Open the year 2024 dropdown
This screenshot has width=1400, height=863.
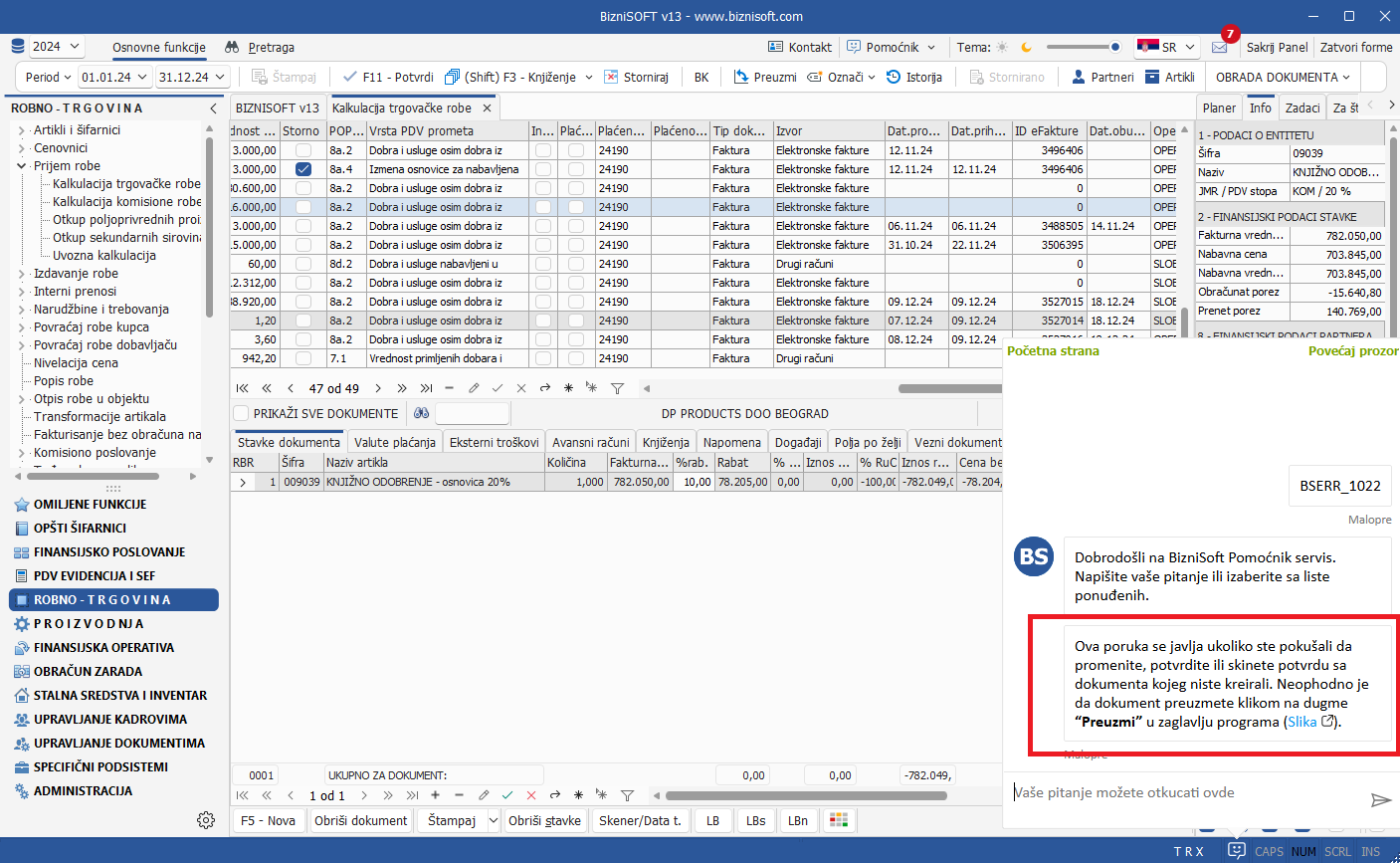(x=57, y=47)
